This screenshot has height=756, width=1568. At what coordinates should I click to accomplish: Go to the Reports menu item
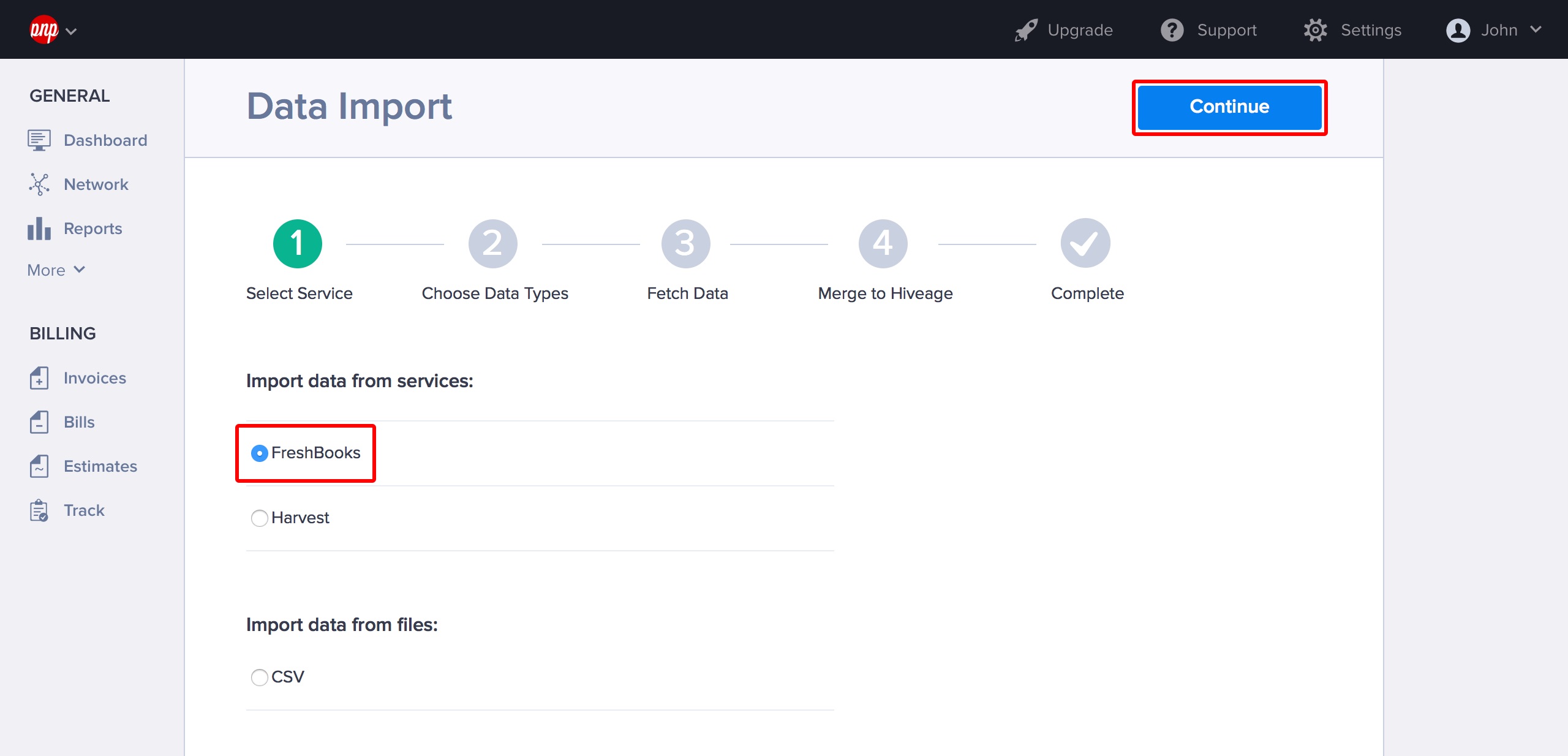click(x=92, y=229)
